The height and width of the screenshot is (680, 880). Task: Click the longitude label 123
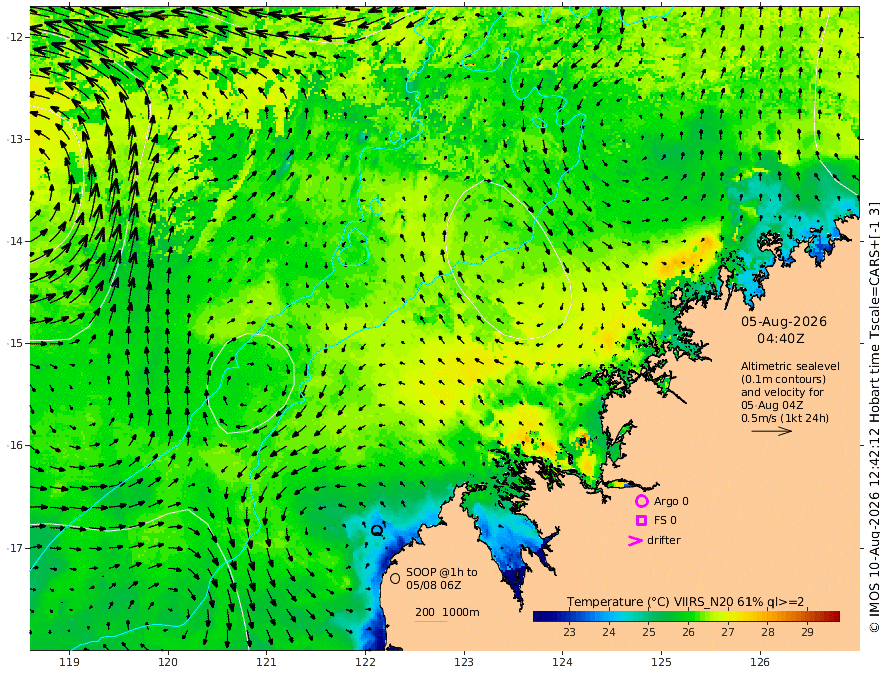pos(464,662)
